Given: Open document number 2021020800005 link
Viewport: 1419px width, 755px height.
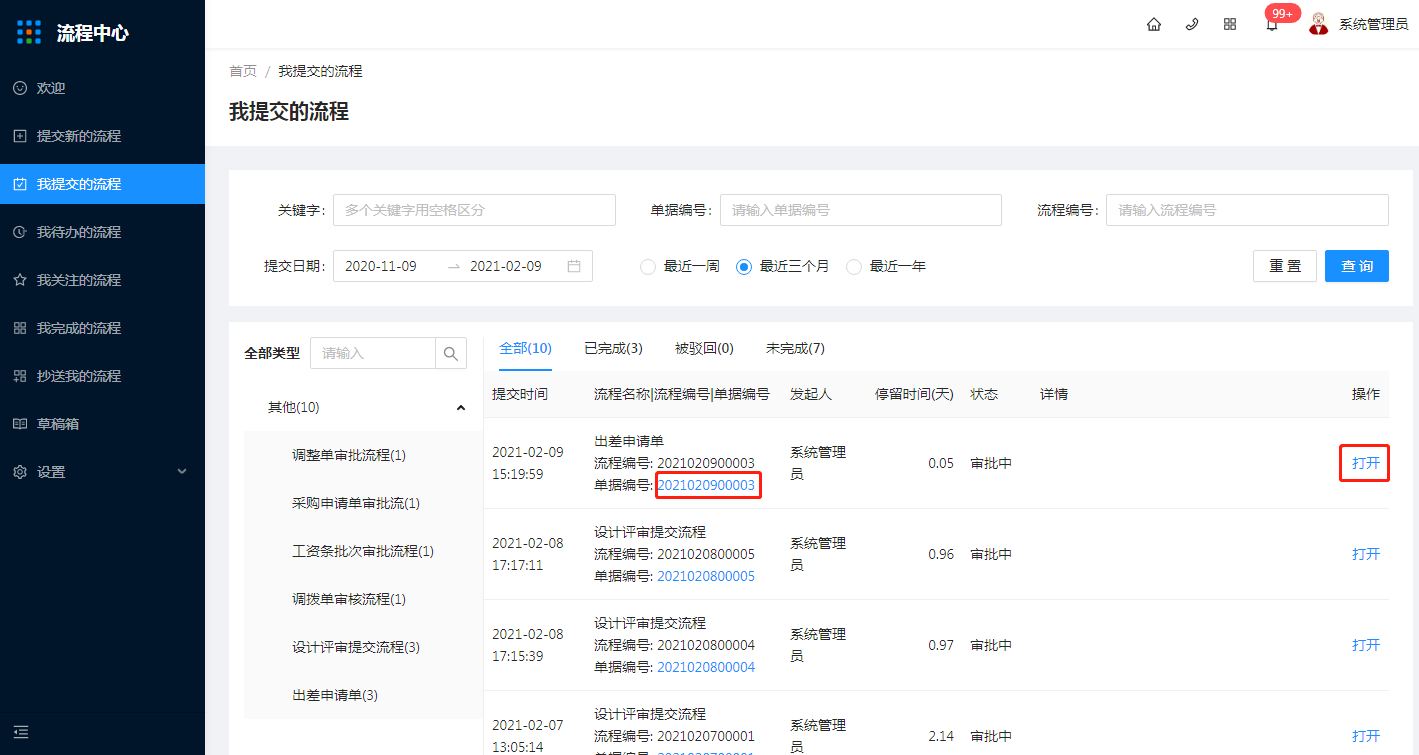Looking at the screenshot, I should click(x=706, y=576).
